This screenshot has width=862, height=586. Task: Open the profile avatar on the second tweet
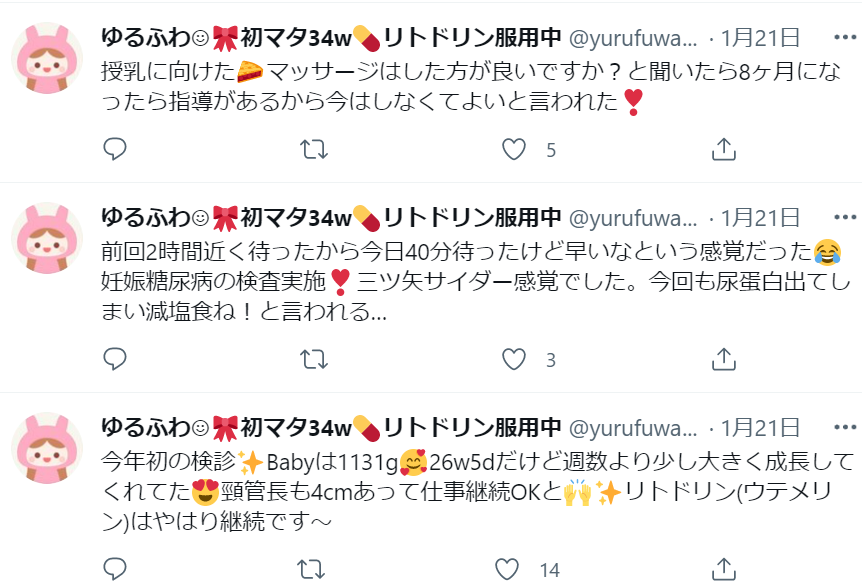click(47, 238)
